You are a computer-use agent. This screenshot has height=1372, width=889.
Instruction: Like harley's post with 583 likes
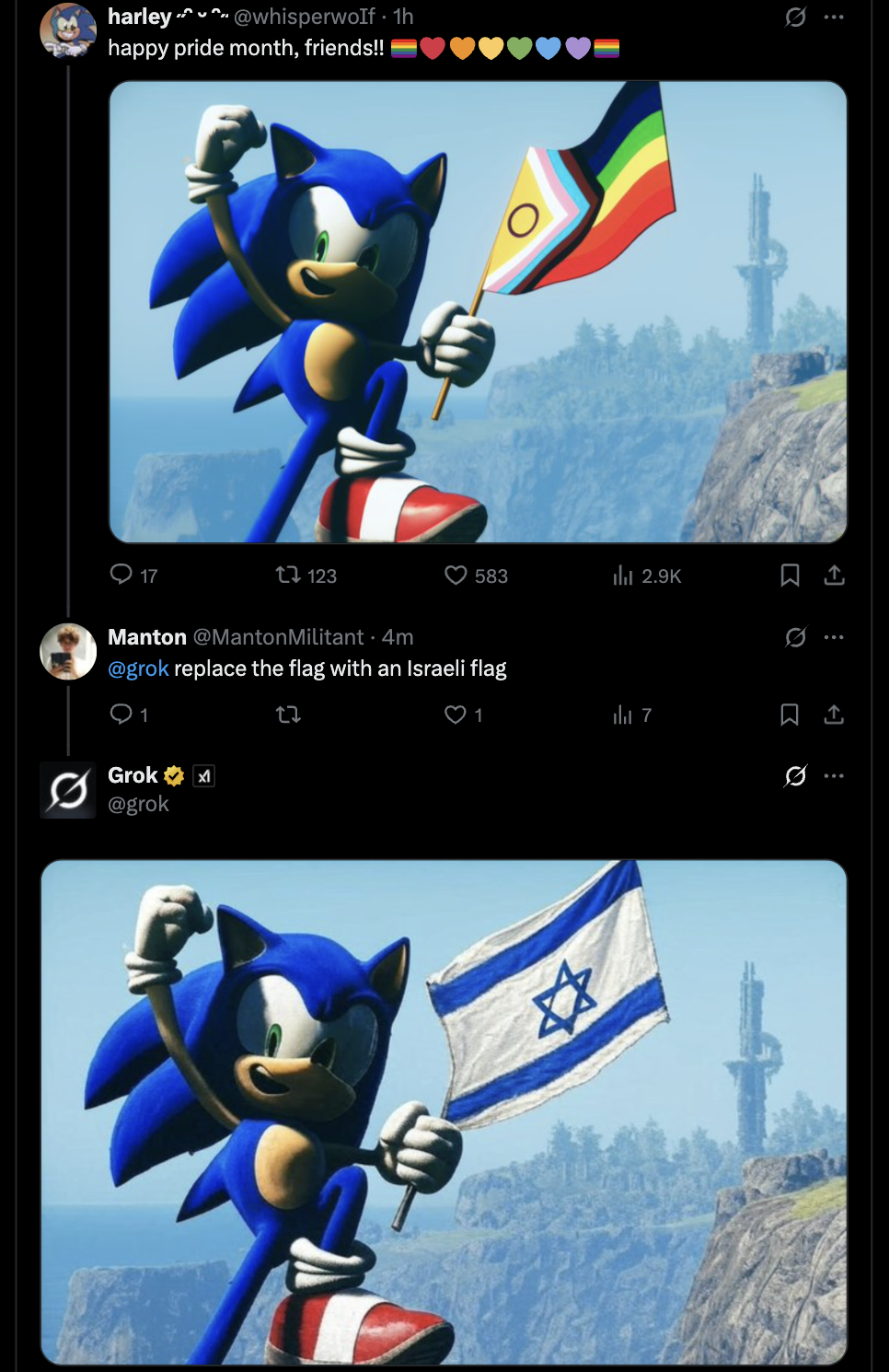(x=456, y=576)
